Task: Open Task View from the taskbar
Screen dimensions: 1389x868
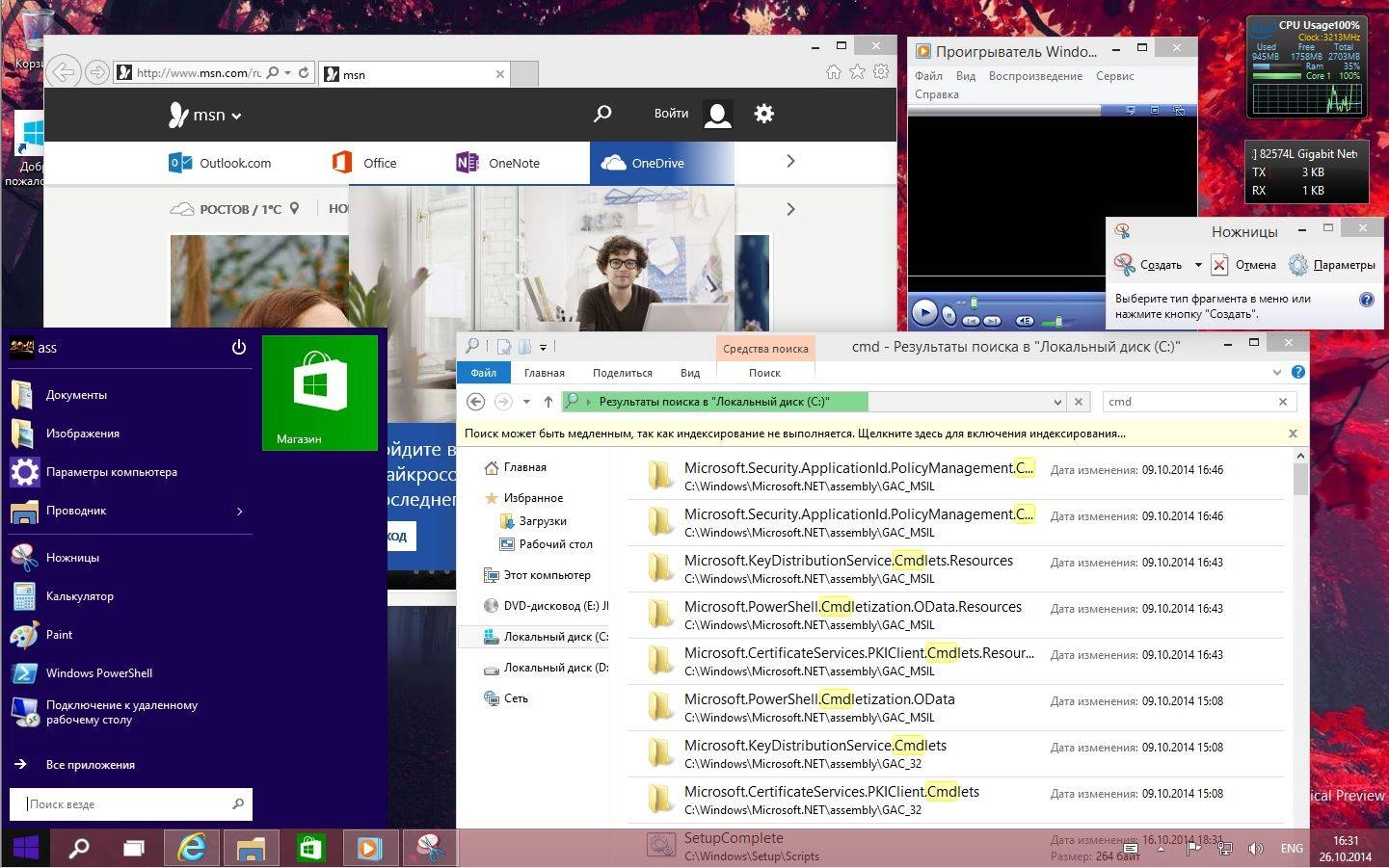Action: click(134, 848)
